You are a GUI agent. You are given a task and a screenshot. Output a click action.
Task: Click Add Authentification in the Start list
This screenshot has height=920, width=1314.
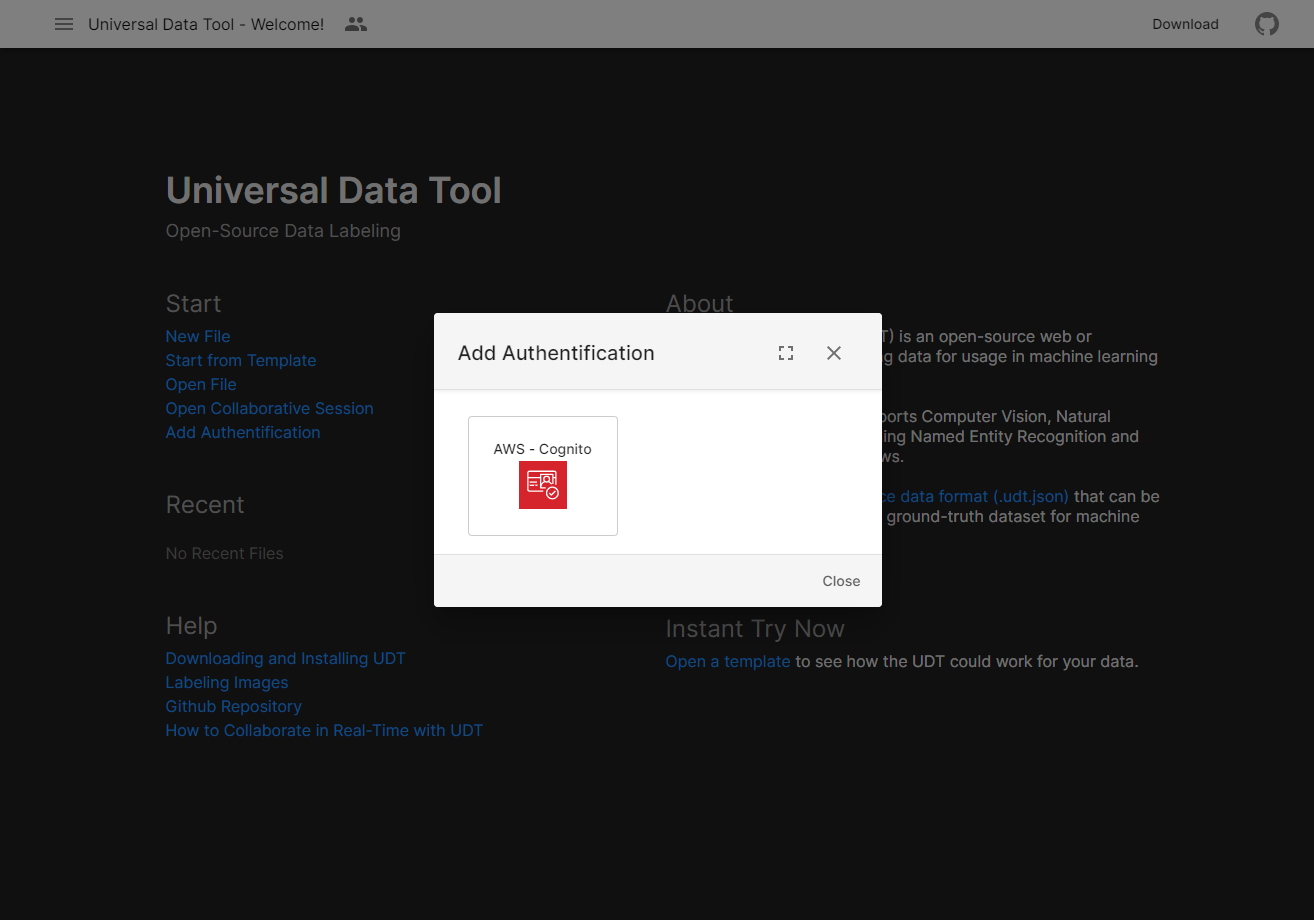tap(242, 432)
